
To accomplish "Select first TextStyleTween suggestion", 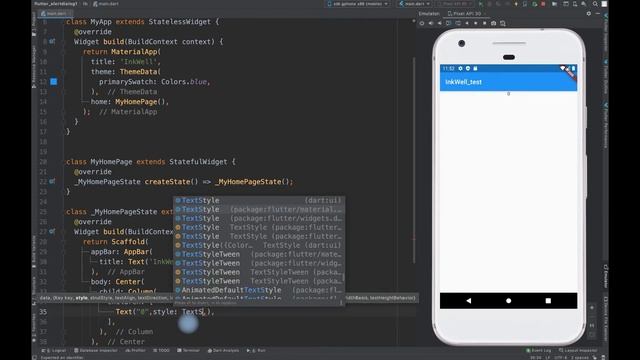I will [259, 254].
